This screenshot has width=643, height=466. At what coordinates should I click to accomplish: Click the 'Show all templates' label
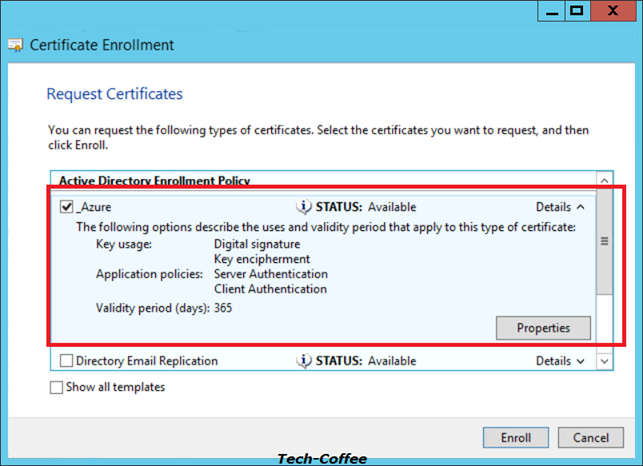tap(116, 387)
